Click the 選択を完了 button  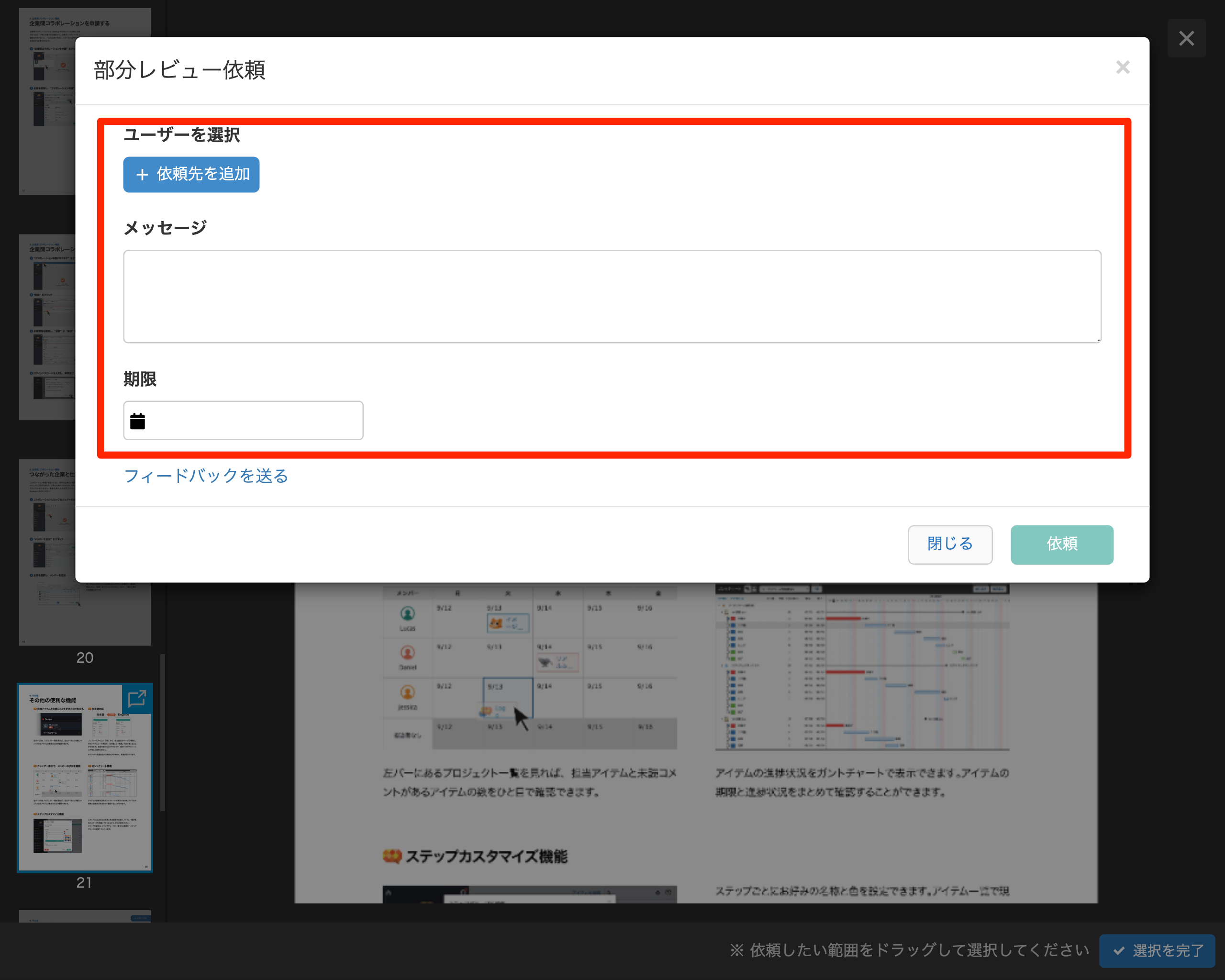tap(1157, 950)
